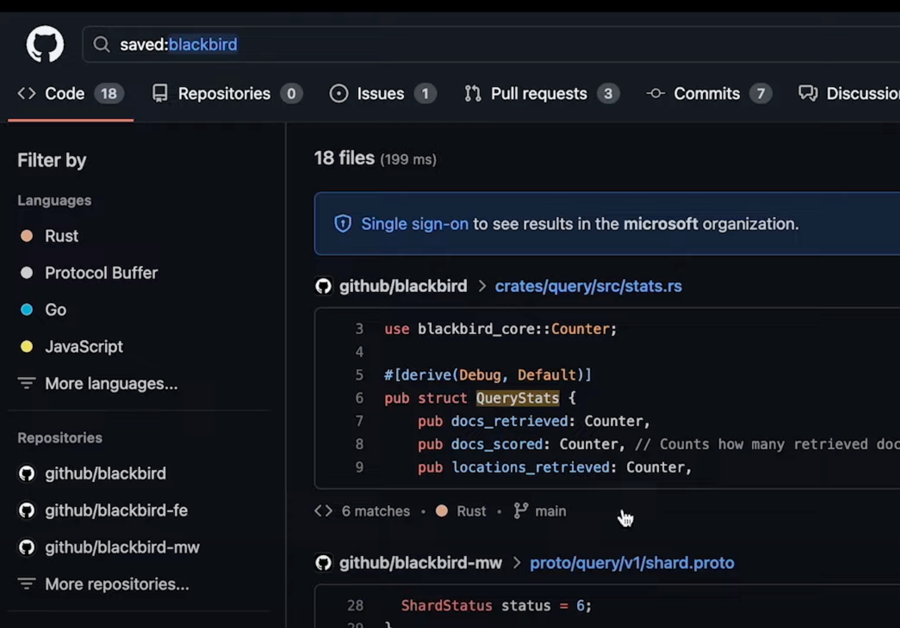Click the shield icon in sign-on banner
The image size is (900, 628).
pos(343,224)
